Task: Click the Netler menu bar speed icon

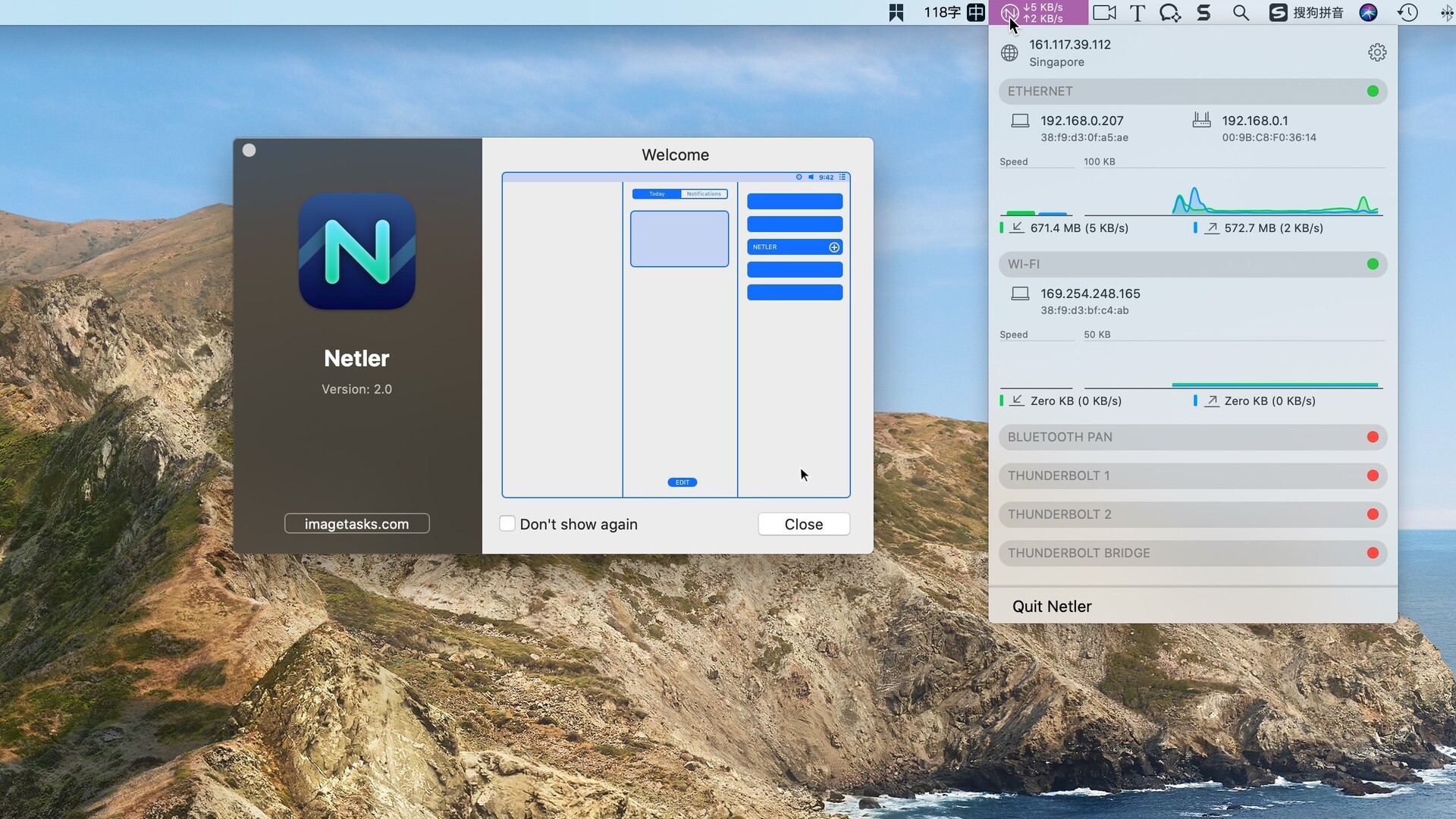Action: tap(1037, 13)
